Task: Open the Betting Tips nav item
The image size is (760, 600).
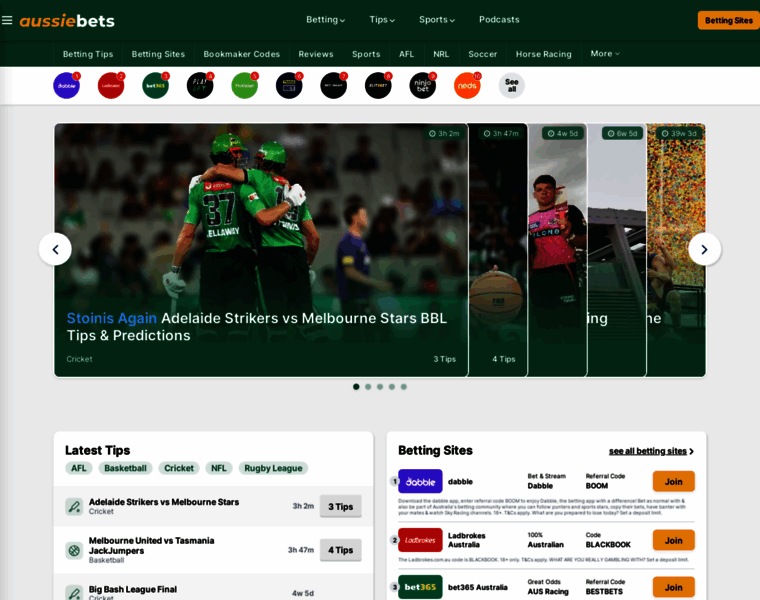Action: (x=88, y=54)
